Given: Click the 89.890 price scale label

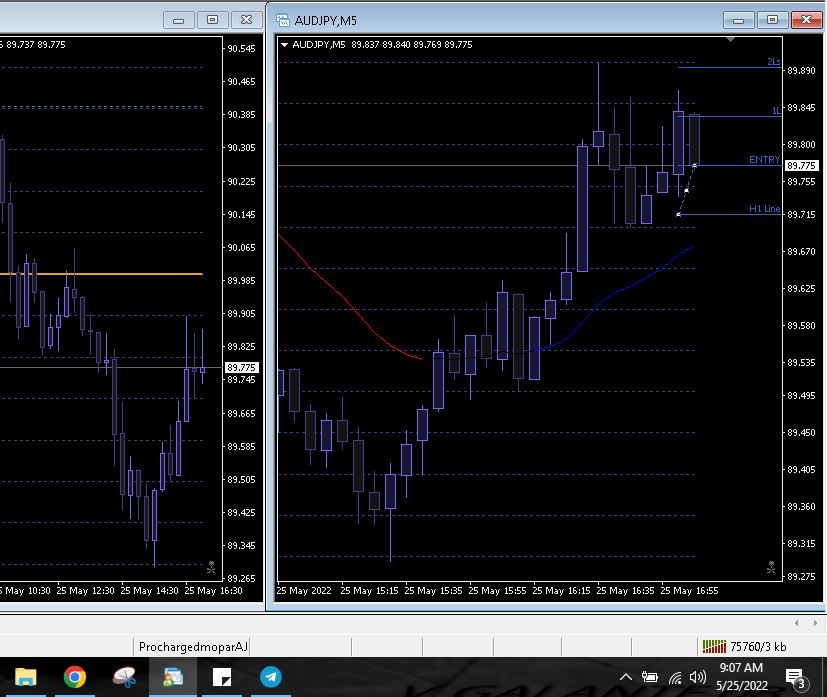Looking at the screenshot, I should coord(801,71).
